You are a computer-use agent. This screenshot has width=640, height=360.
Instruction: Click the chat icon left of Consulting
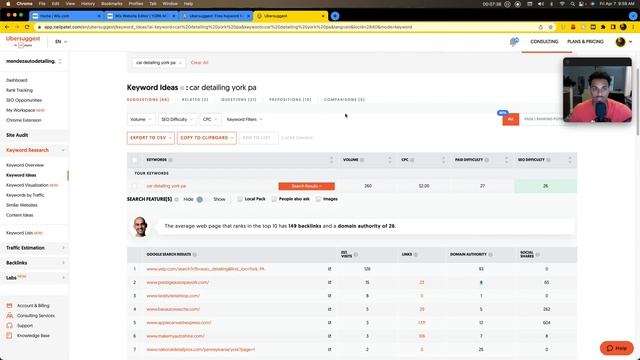514,41
